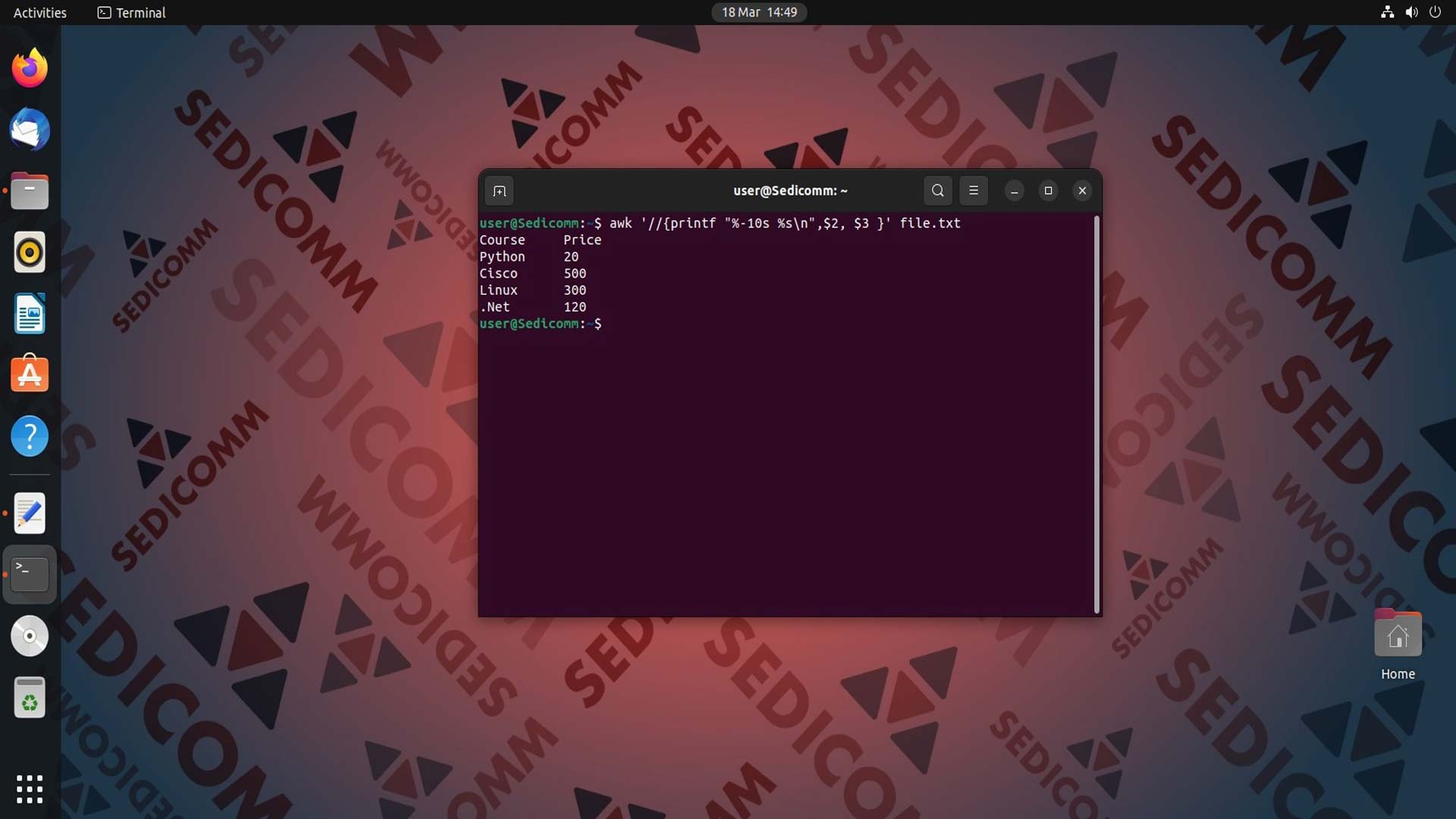Viewport: 1456px width, 819px height.
Task: Click the 'Course' header in output
Action: 502,240
